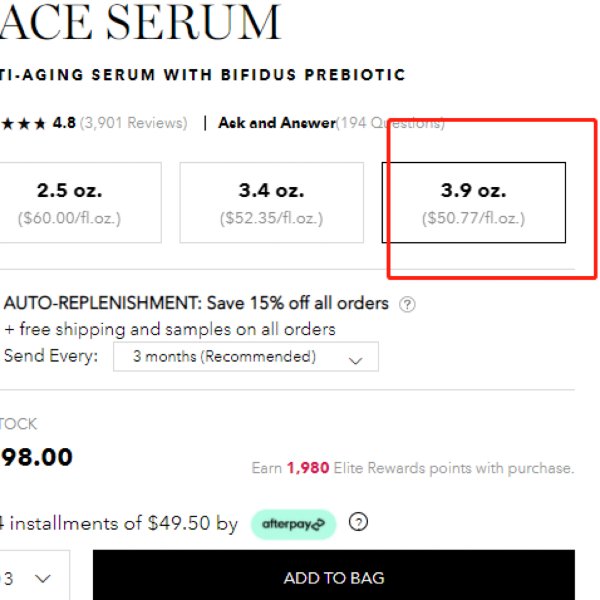The image size is (600, 600).
Task: View the 194 Questions link
Action: pos(390,123)
